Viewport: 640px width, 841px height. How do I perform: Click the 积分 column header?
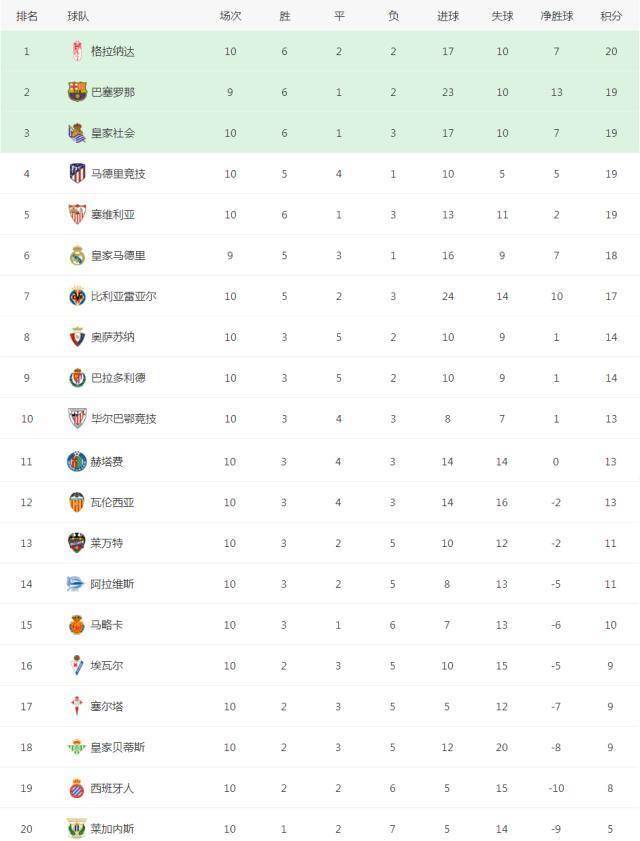tap(610, 16)
